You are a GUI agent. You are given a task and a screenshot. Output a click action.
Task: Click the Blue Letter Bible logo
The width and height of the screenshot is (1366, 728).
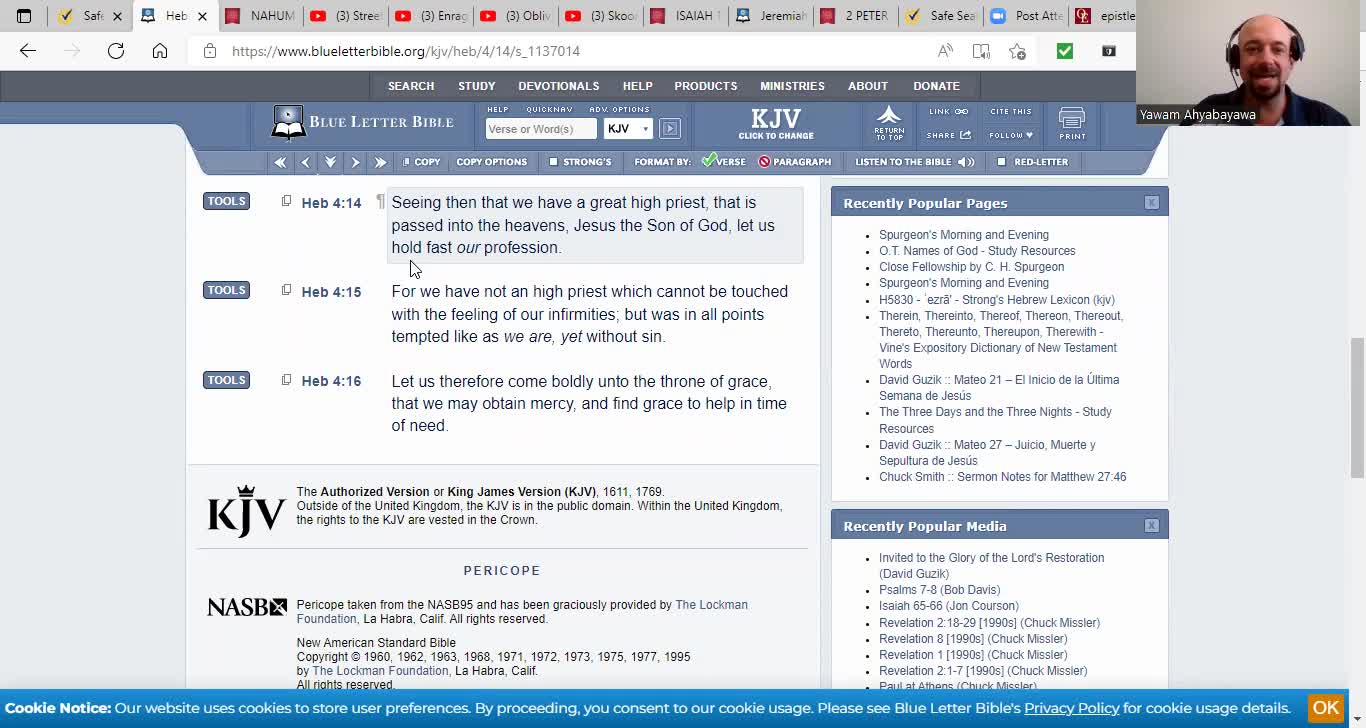pyautogui.click(x=362, y=123)
